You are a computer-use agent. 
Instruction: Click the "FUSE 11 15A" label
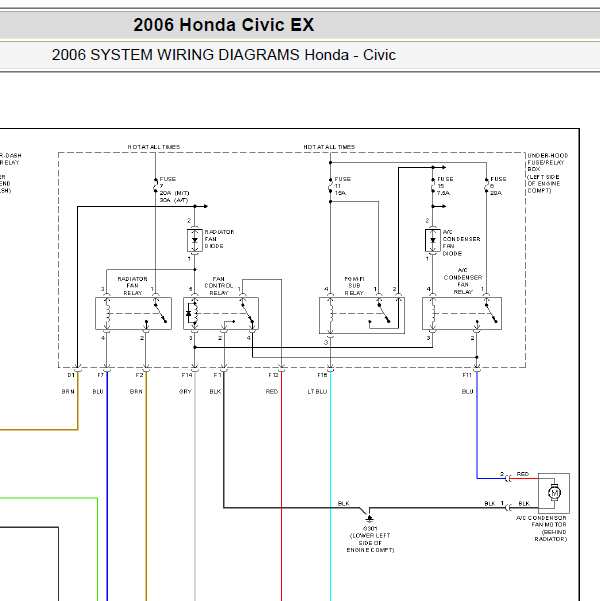[342, 186]
